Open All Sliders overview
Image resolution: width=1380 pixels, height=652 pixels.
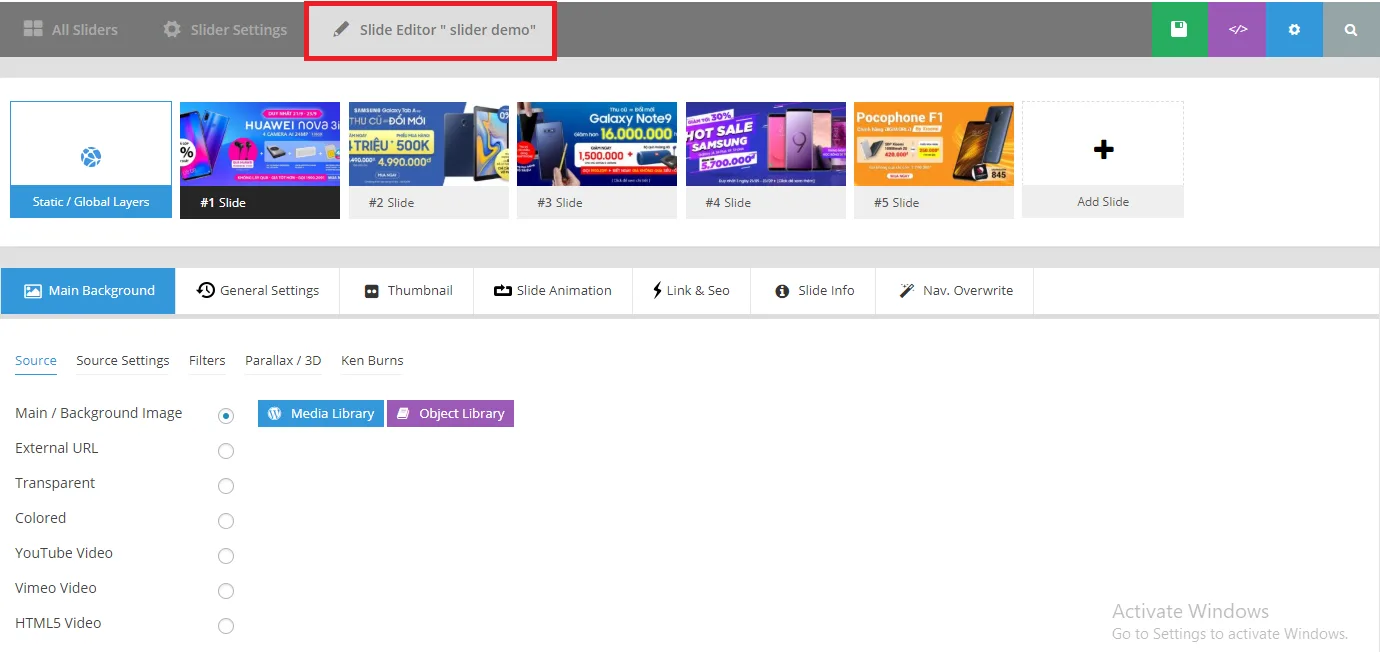[x=70, y=30]
